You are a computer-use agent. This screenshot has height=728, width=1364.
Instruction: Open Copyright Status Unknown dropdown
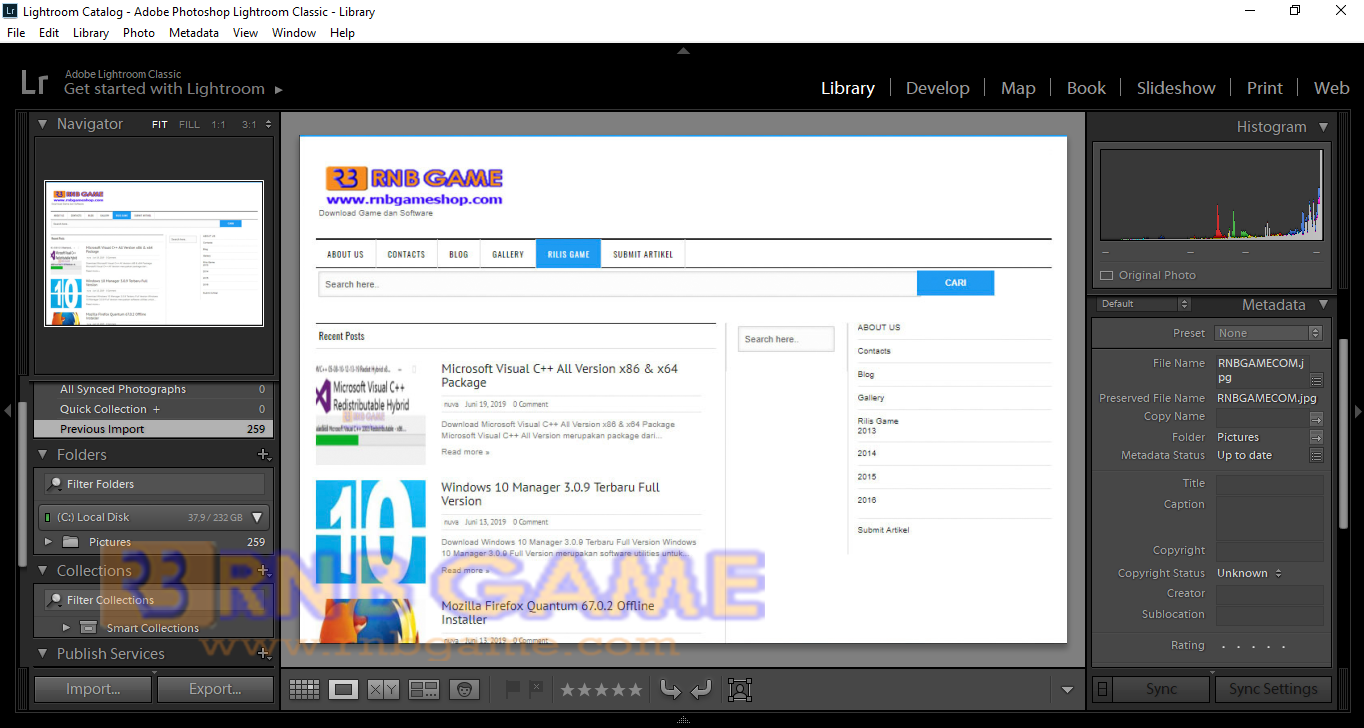click(x=1249, y=574)
